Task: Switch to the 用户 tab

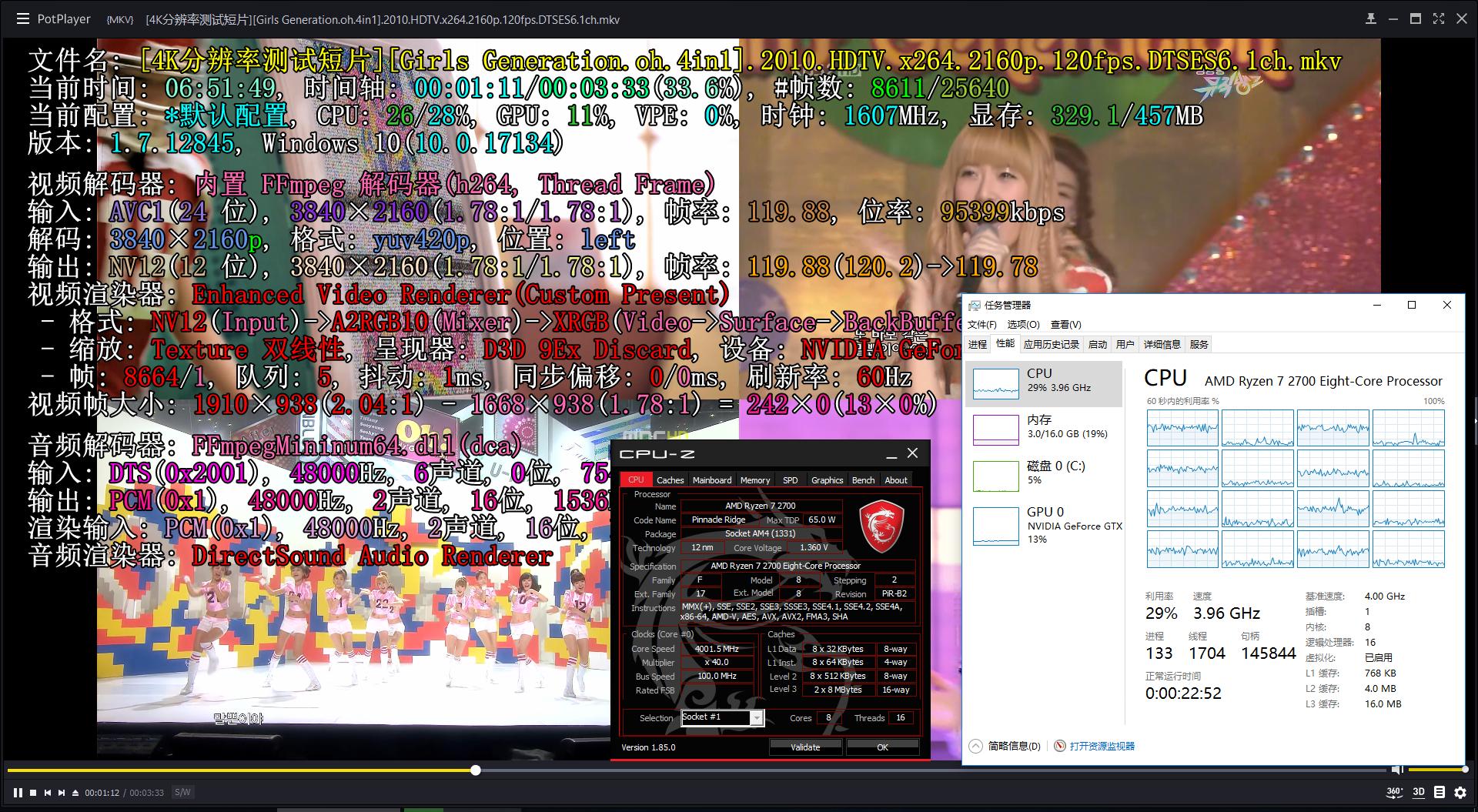Action: (x=1125, y=344)
